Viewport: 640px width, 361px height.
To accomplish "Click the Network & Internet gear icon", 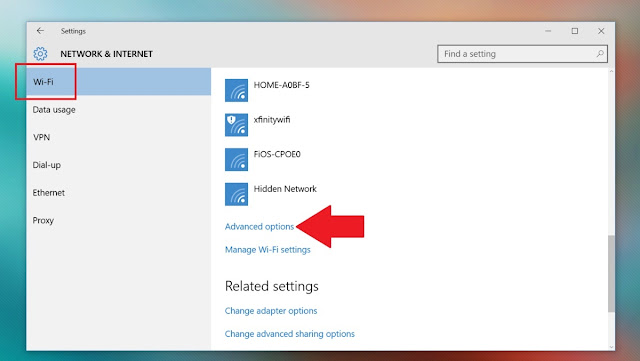I will pos(40,54).
